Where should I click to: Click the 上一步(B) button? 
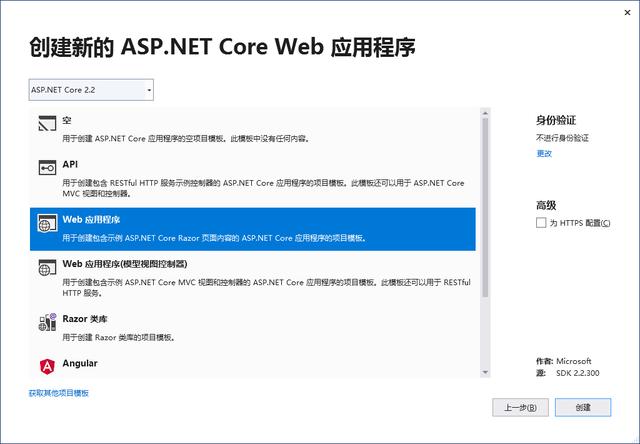[520, 407]
